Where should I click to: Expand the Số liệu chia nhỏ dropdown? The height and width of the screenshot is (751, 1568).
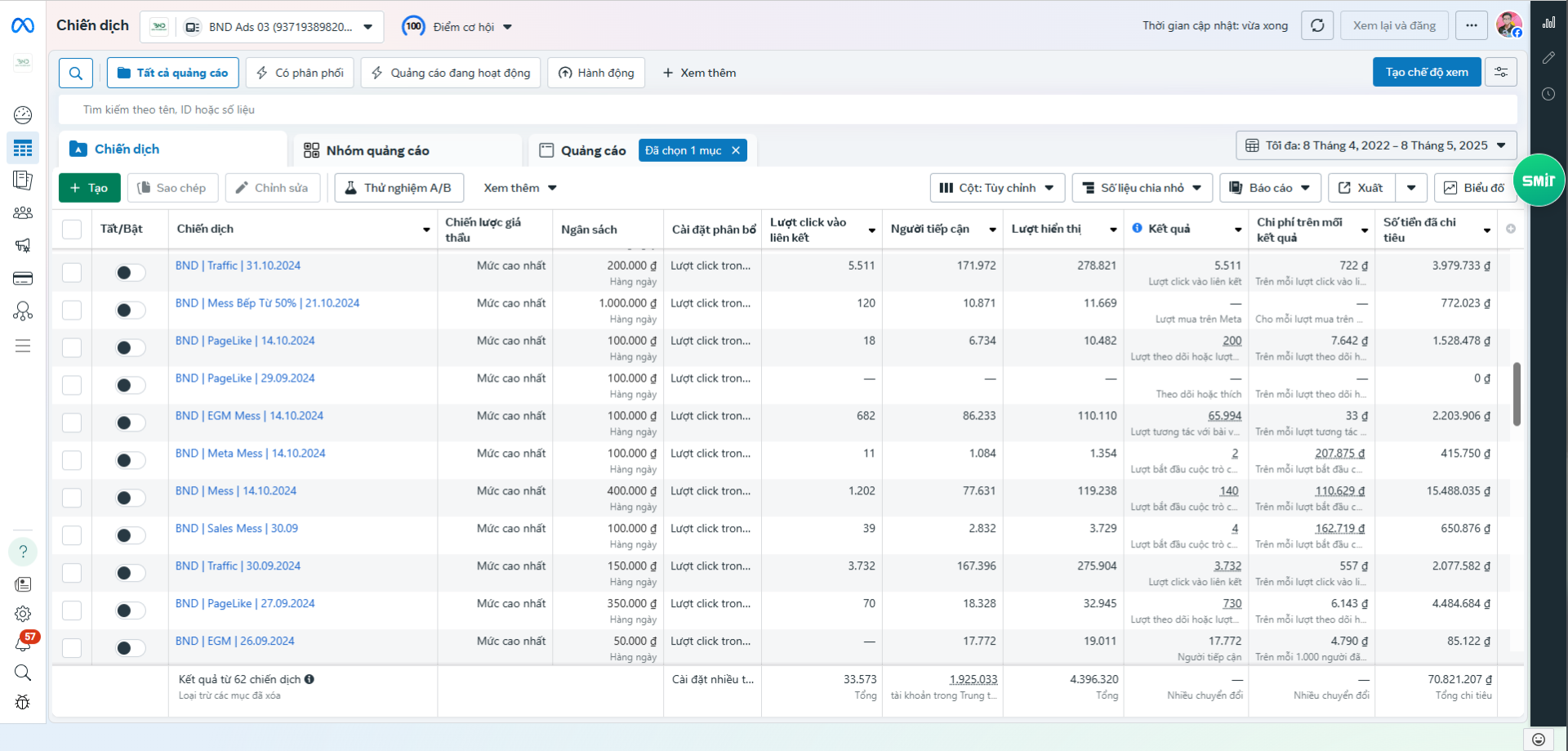point(1142,188)
